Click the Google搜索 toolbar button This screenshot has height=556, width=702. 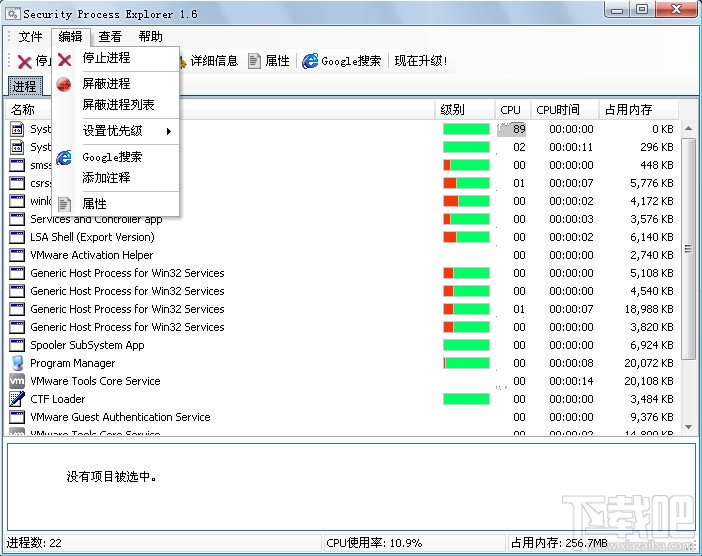click(x=342, y=61)
